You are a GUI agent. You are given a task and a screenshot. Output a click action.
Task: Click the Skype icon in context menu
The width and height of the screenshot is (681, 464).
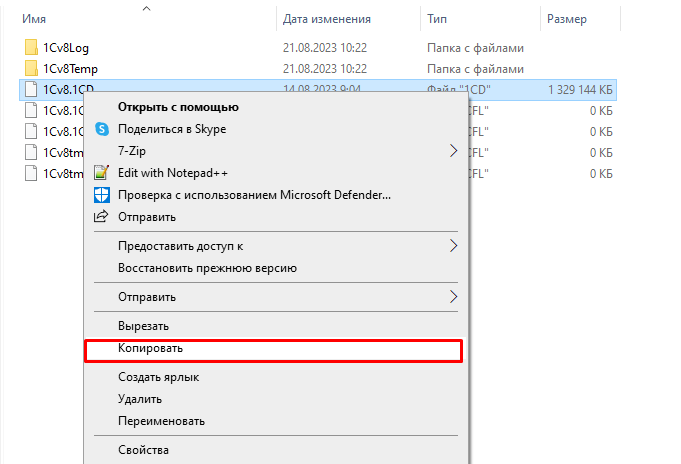click(101, 129)
